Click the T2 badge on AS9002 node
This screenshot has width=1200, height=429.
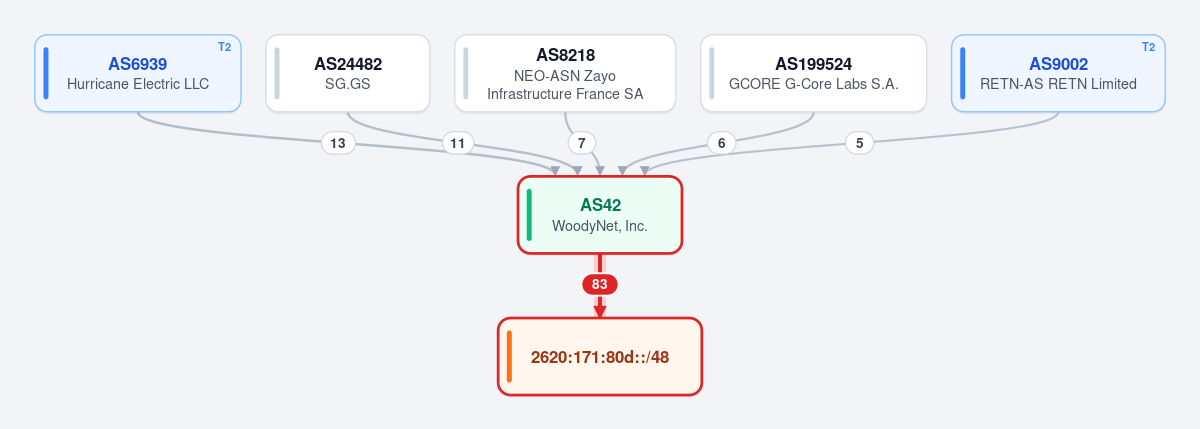click(1148, 47)
